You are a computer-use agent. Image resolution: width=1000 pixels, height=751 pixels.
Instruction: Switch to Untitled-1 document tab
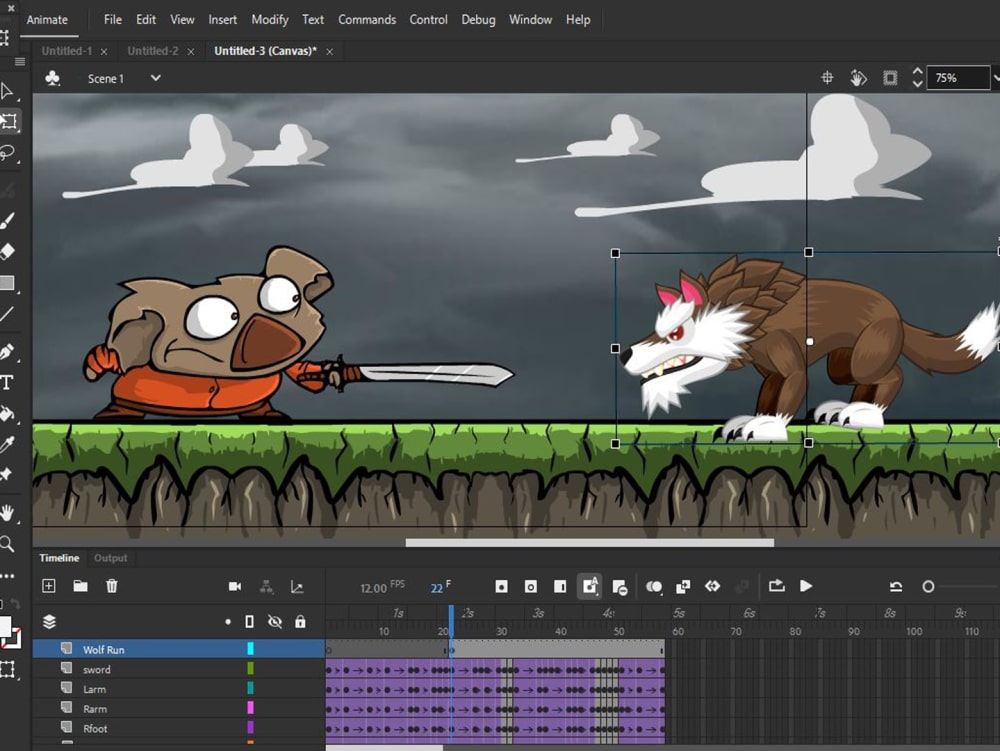click(66, 51)
